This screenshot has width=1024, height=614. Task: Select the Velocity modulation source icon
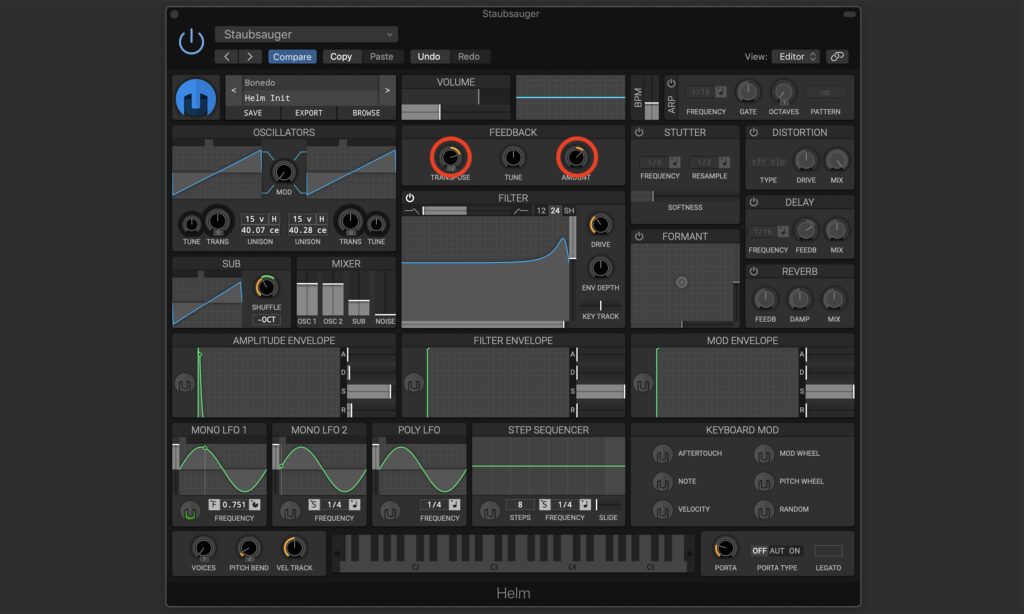(662, 510)
